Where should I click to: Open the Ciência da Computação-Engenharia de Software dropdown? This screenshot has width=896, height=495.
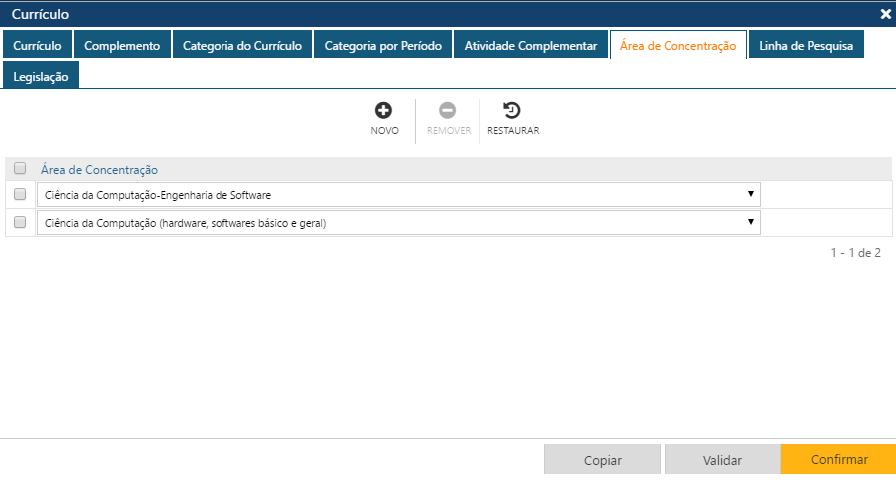(398, 195)
